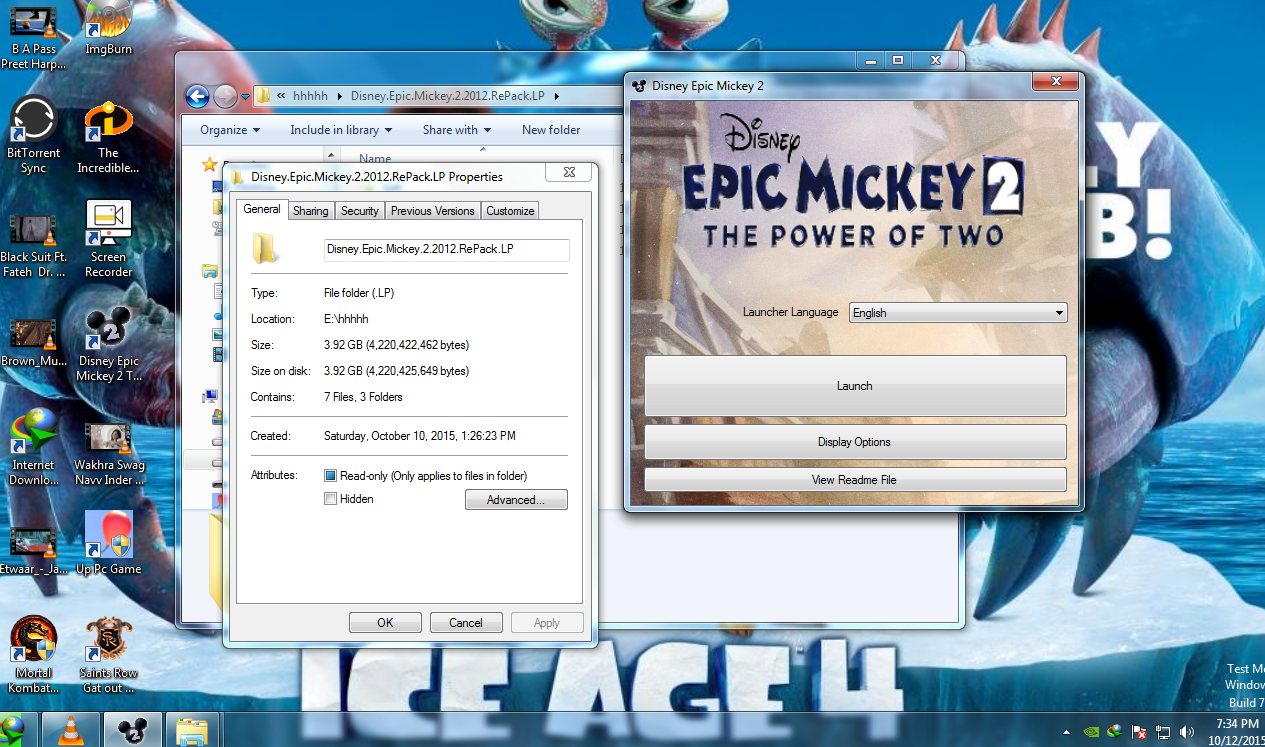Screen dimensions: 1265x747
Task: Open Disney Epic Mickey 2 desktop shortcut
Action: [x=108, y=344]
